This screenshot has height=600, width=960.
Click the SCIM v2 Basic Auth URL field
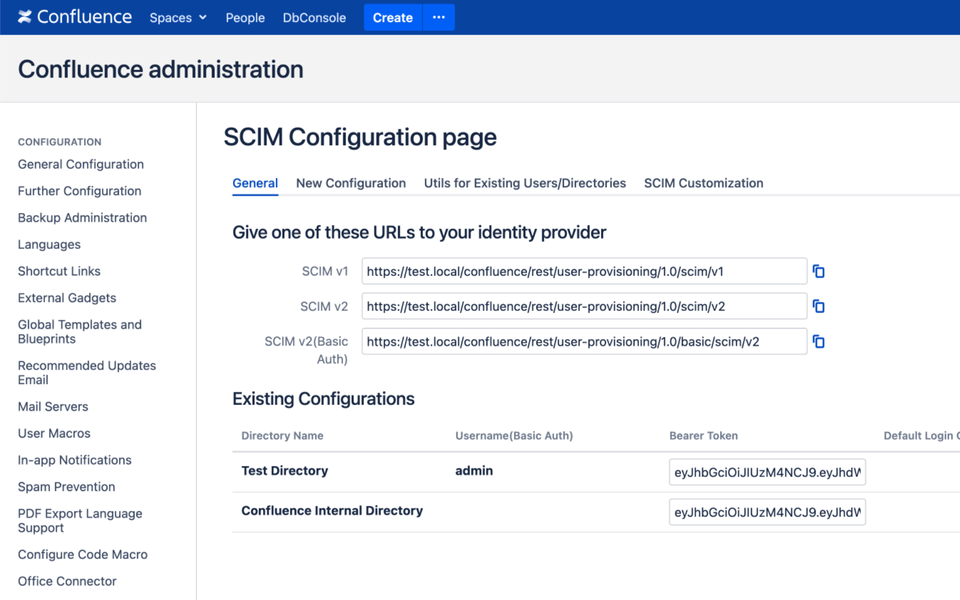(x=584, y=342)
